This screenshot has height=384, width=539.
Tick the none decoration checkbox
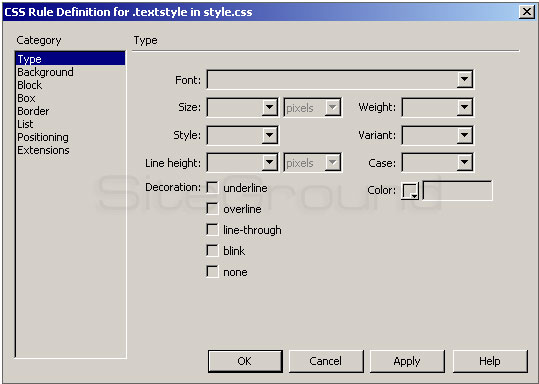pos(212,272)
